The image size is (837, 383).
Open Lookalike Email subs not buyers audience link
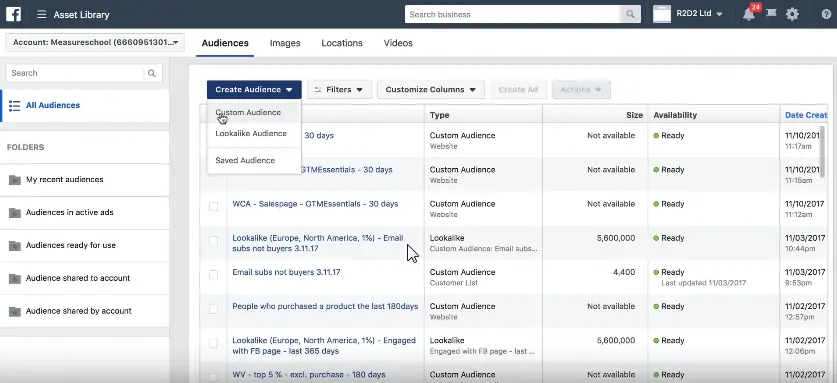tap(318, 243)
